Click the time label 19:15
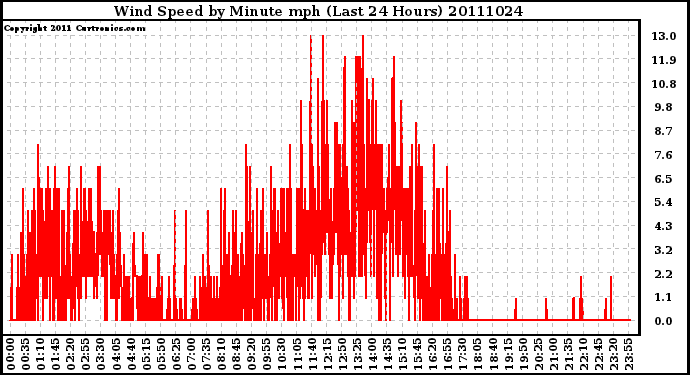690x375 pixels. [508, 355]
